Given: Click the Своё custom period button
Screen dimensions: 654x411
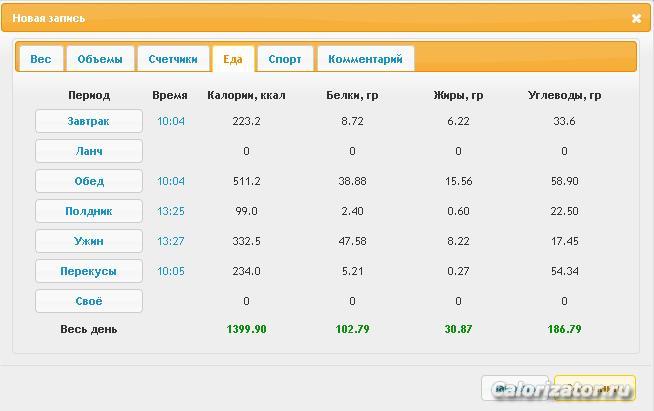Looking at the screenshot, I should pyautogui.click(x=89, y=301).
